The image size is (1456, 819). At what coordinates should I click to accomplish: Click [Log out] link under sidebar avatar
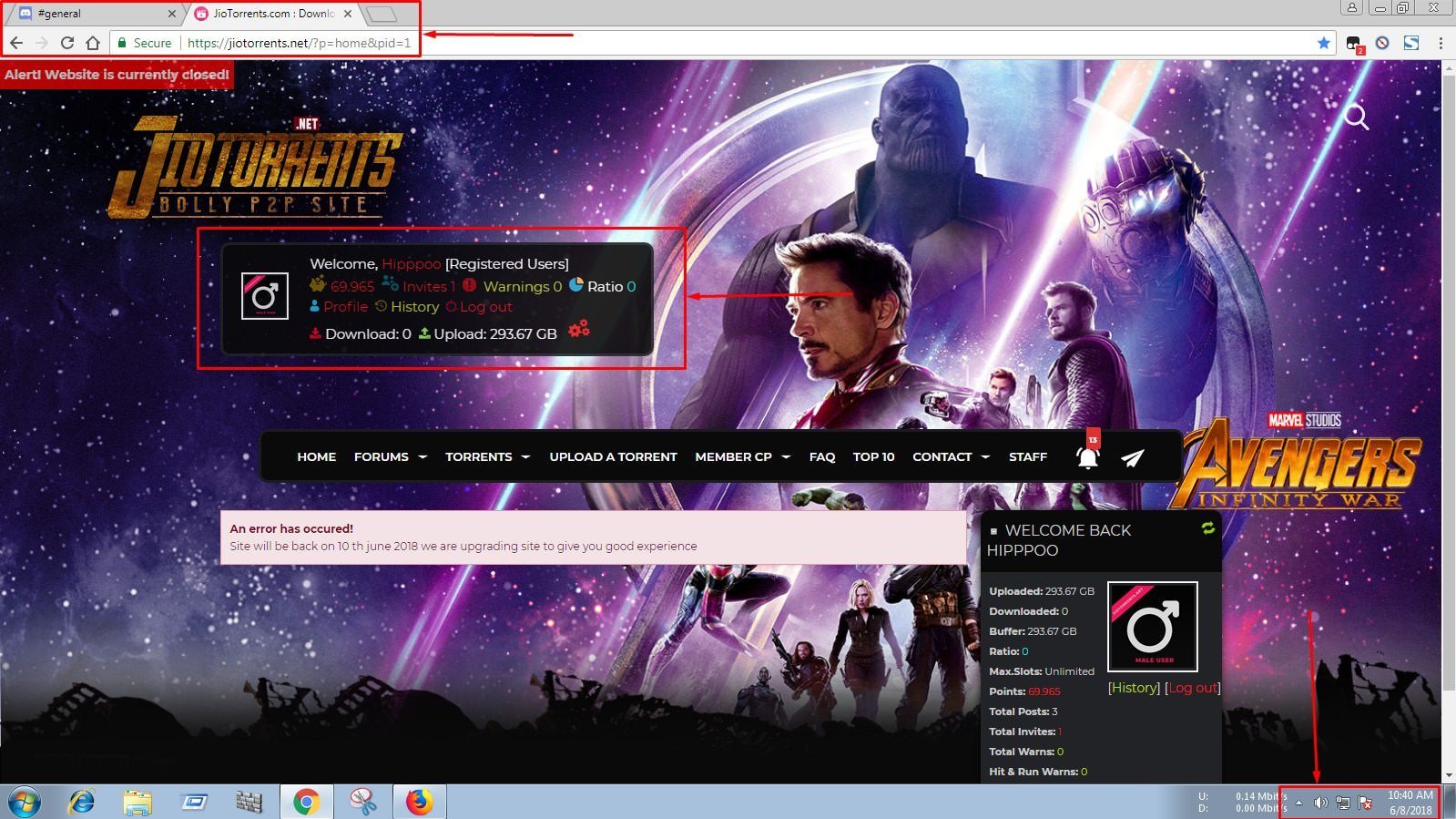click(x=1192, y=688)
